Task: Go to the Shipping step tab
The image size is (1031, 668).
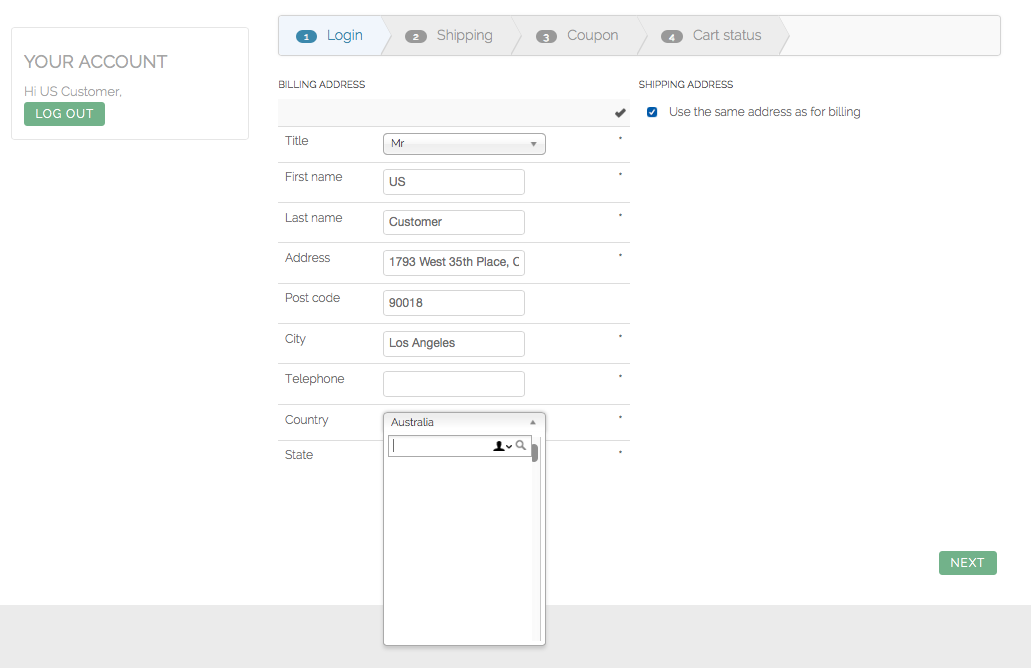Action: (x=464, y=35)
